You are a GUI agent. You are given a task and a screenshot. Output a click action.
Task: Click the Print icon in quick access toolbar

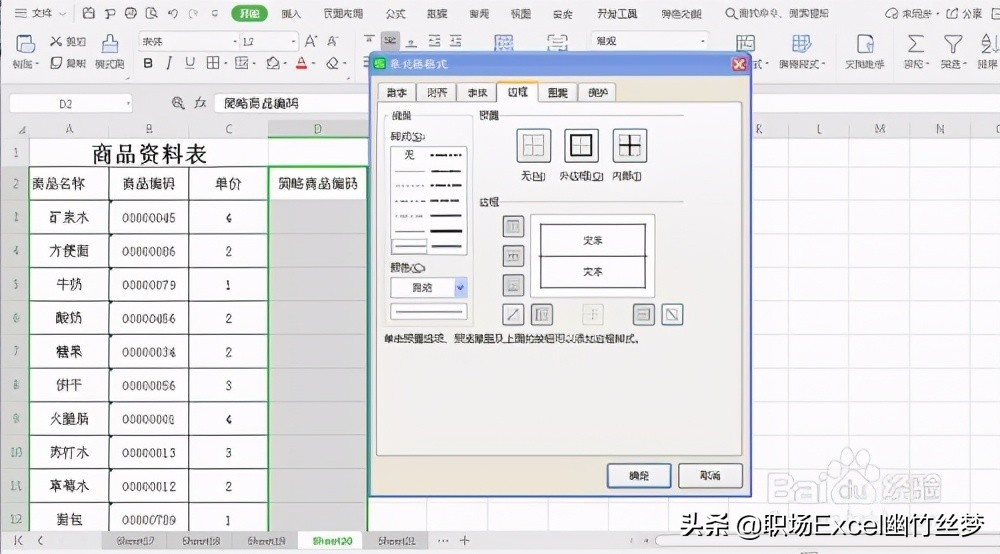pyautogui.click(x=131, y=13)
